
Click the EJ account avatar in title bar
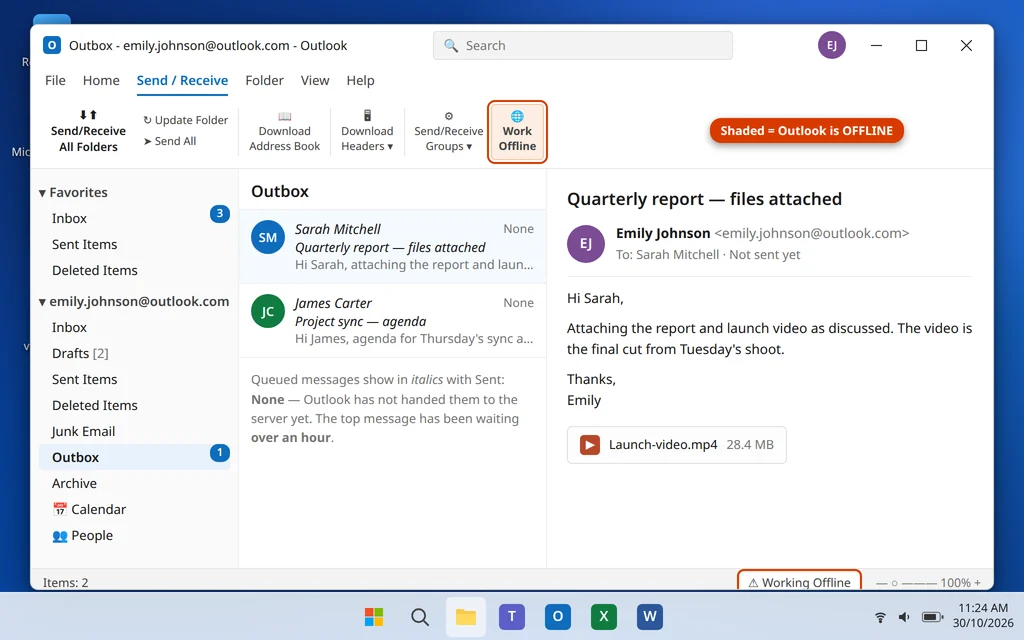point(831,45)
